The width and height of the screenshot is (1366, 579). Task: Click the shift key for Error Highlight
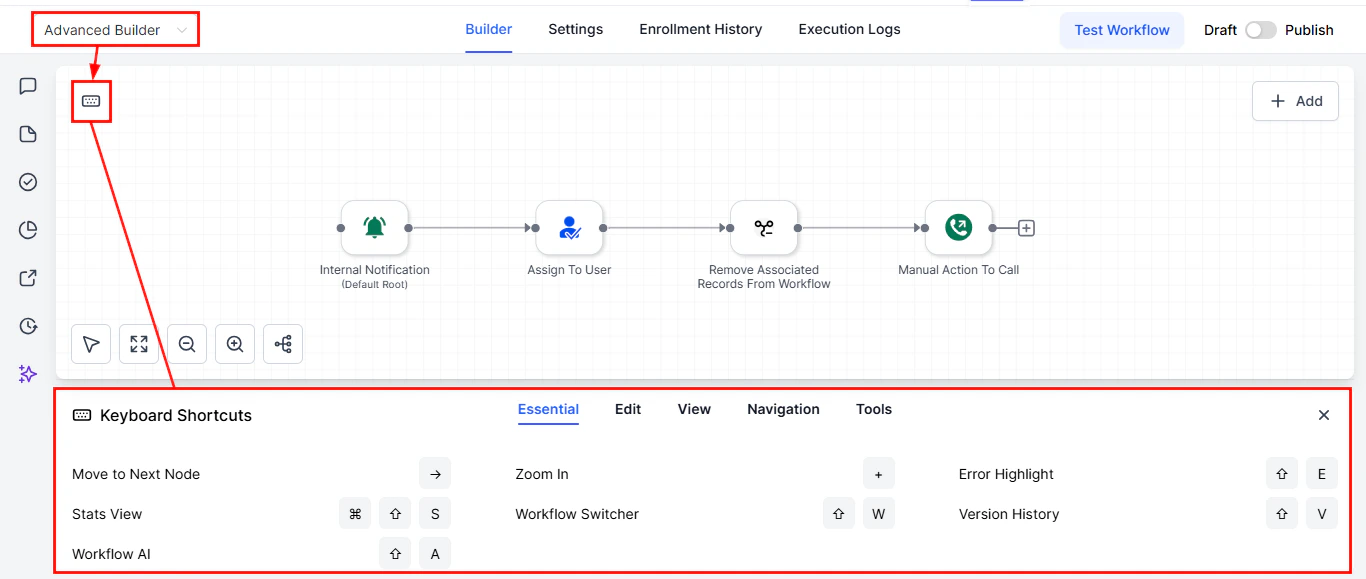tap(1282, 474)
